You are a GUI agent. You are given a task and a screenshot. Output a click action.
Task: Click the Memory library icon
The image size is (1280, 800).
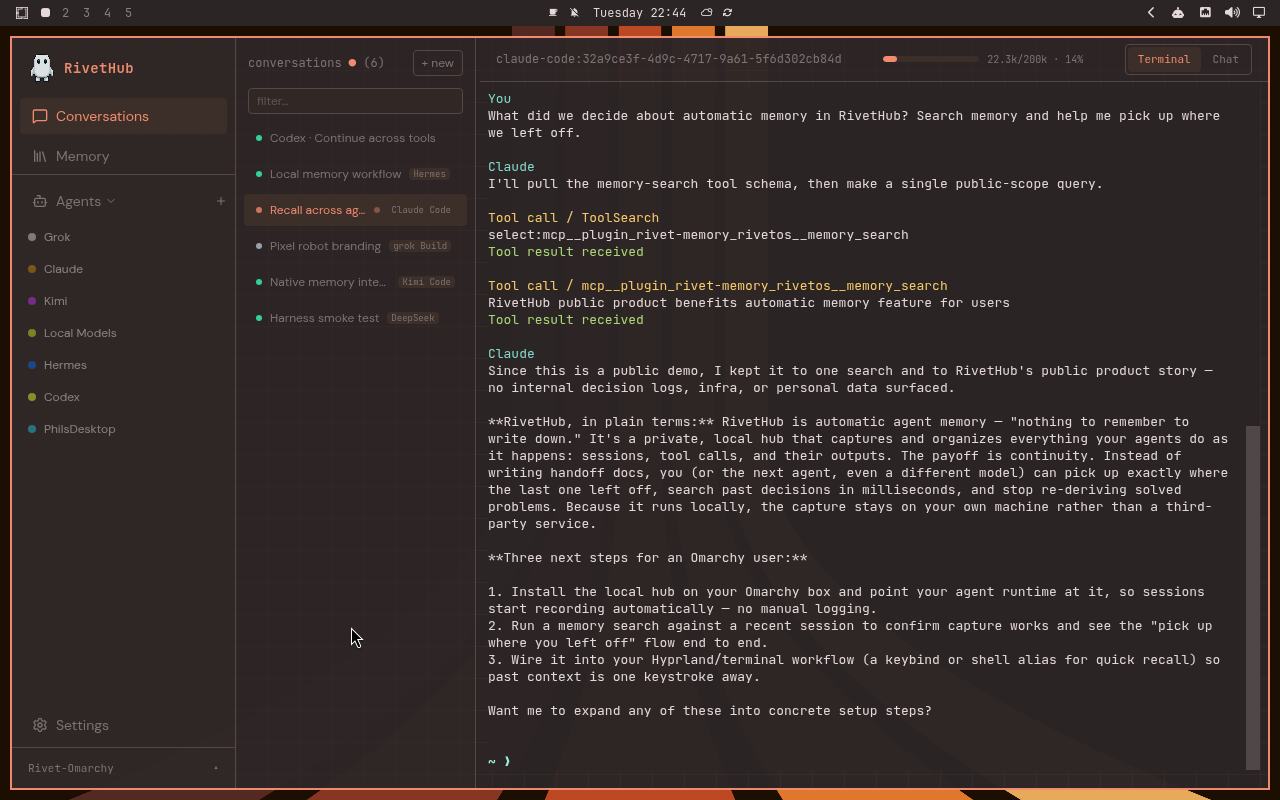[40, 156]
